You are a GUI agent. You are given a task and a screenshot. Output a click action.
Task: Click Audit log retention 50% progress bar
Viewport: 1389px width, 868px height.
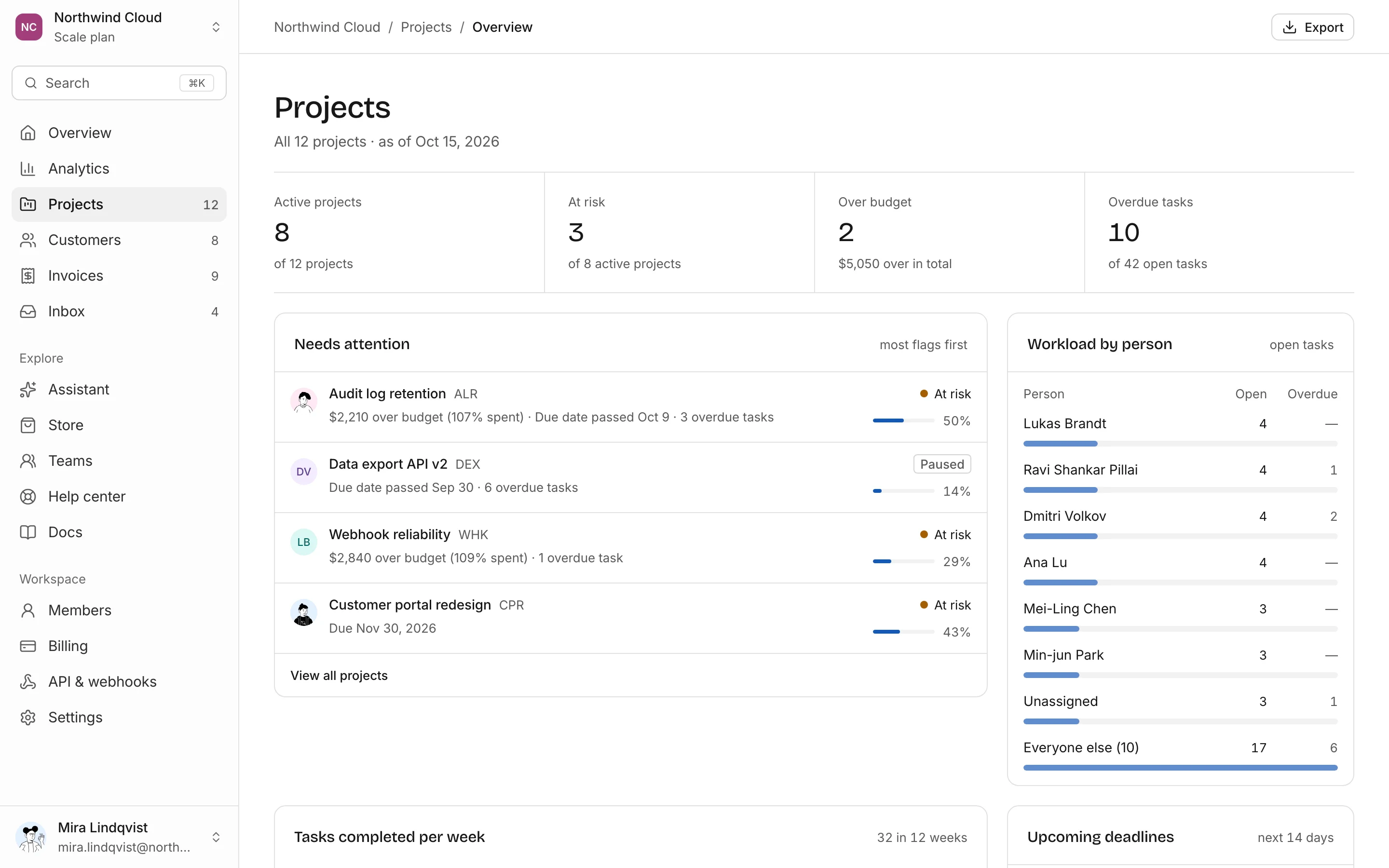[x=903, y=421]
